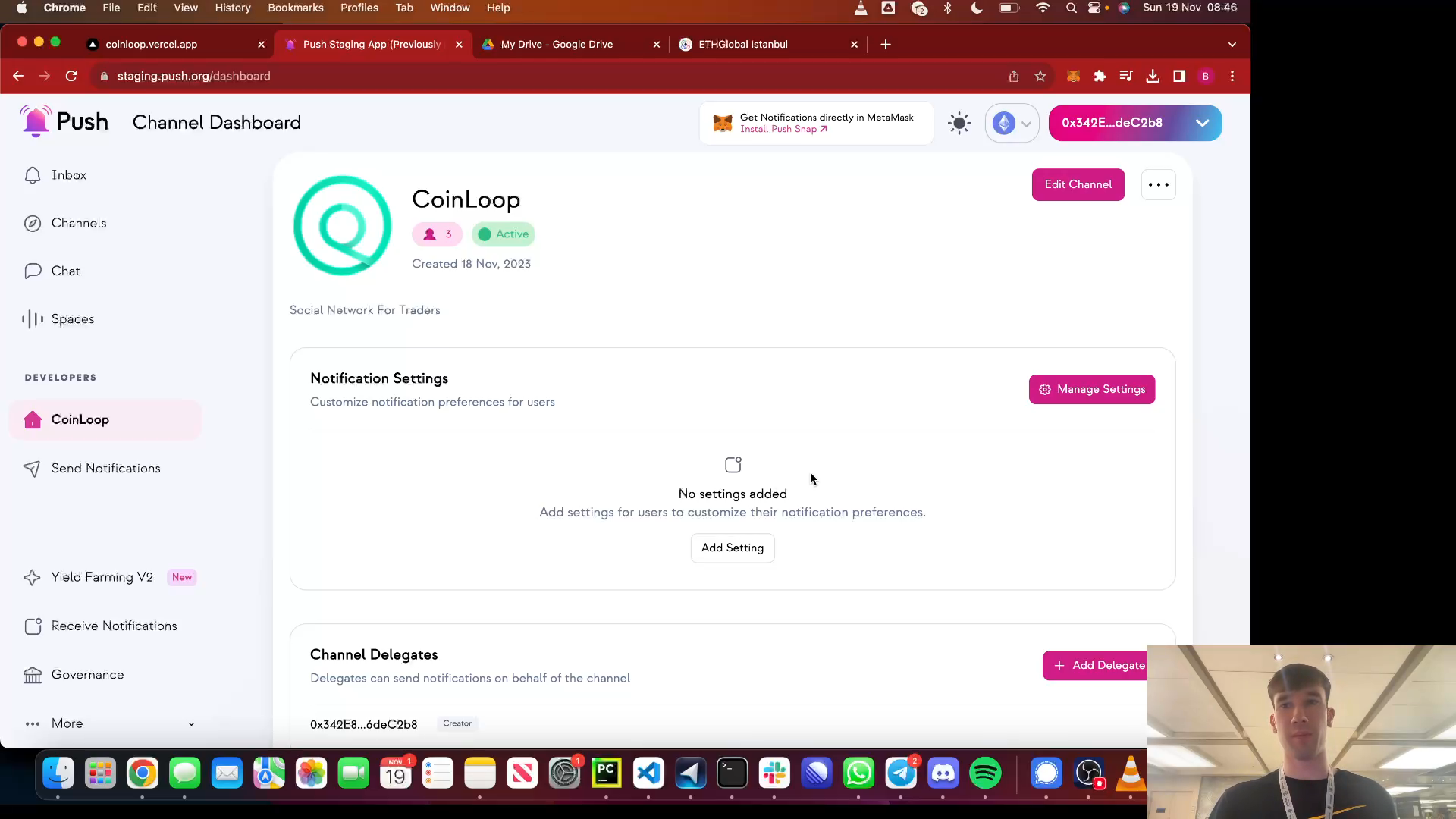Screen dimensions: 1456x819
Task: Open Spotify from the dock
Action: (985, 773)
